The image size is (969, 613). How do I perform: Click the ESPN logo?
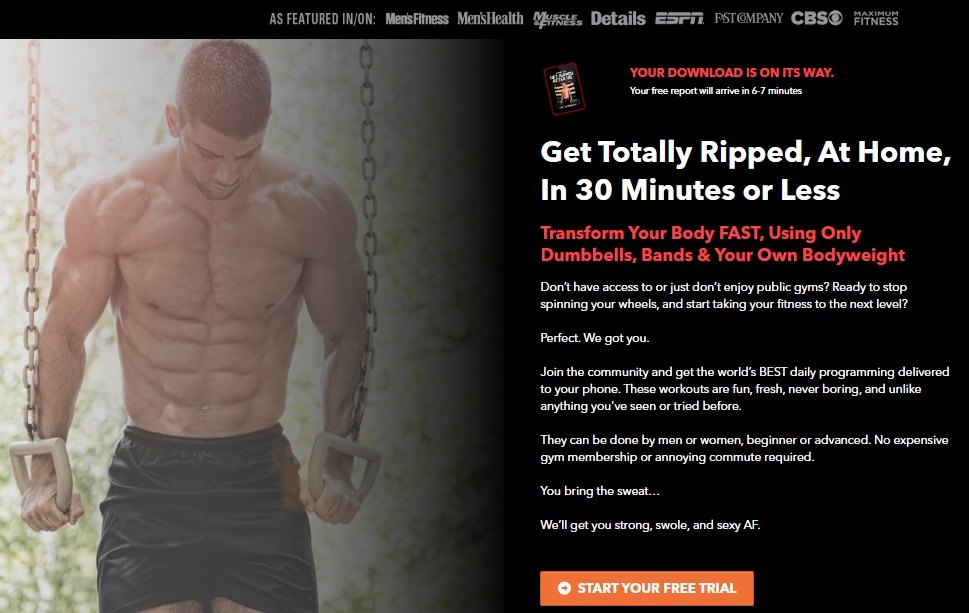679,19
